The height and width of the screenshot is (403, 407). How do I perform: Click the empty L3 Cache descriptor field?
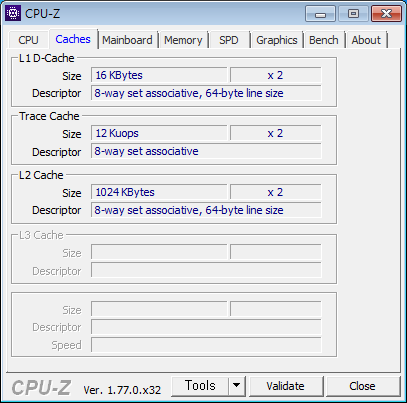[x=206, y=270]
